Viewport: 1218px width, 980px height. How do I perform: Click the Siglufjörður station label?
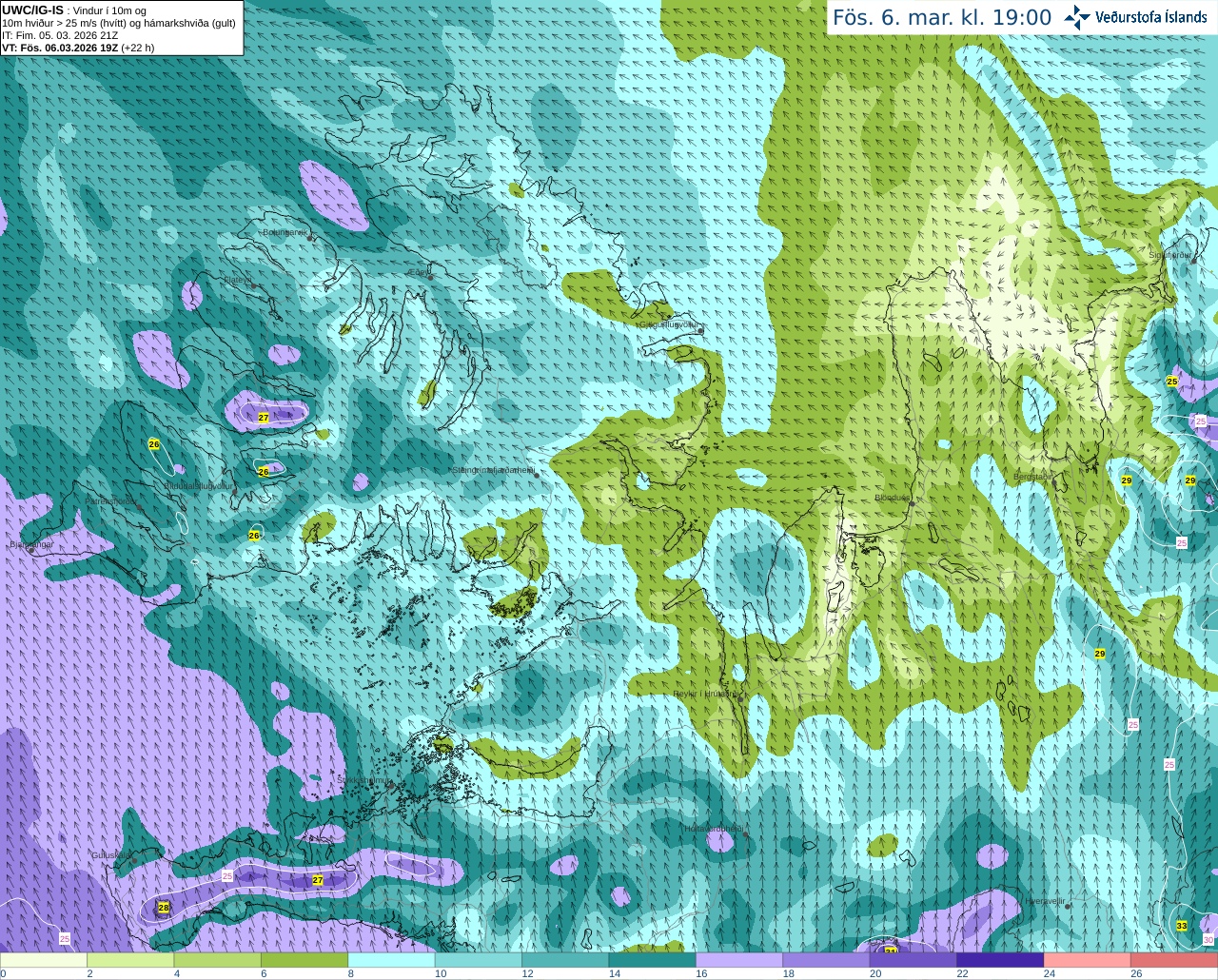1170,255
